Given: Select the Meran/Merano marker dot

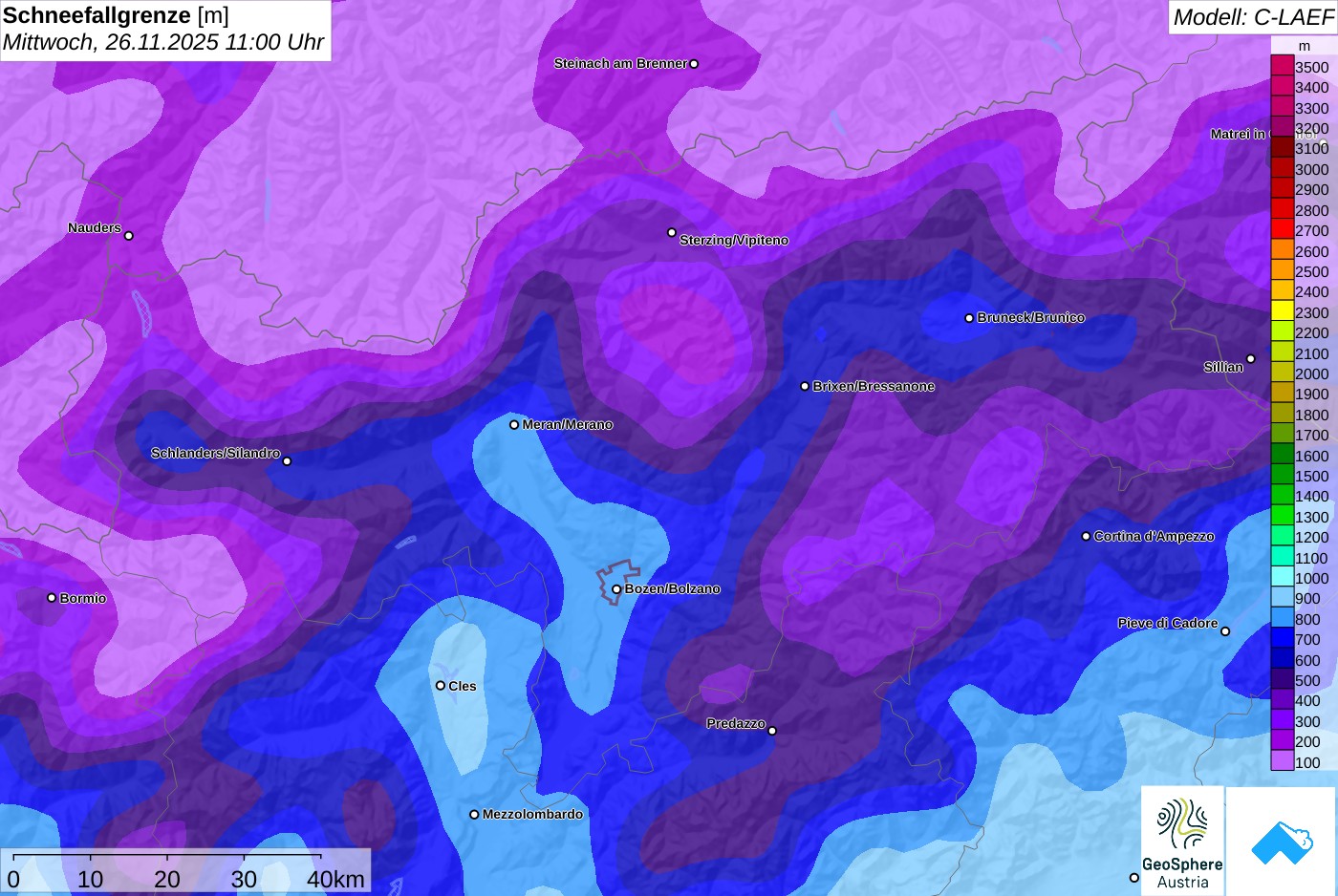Looking at the screenshot, I should point(514,425).
